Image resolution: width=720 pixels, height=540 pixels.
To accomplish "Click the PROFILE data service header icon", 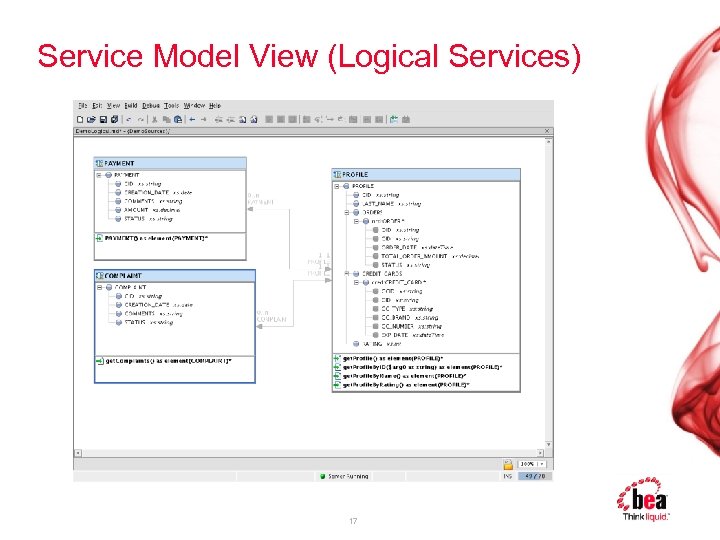I will tap(338, 174).
